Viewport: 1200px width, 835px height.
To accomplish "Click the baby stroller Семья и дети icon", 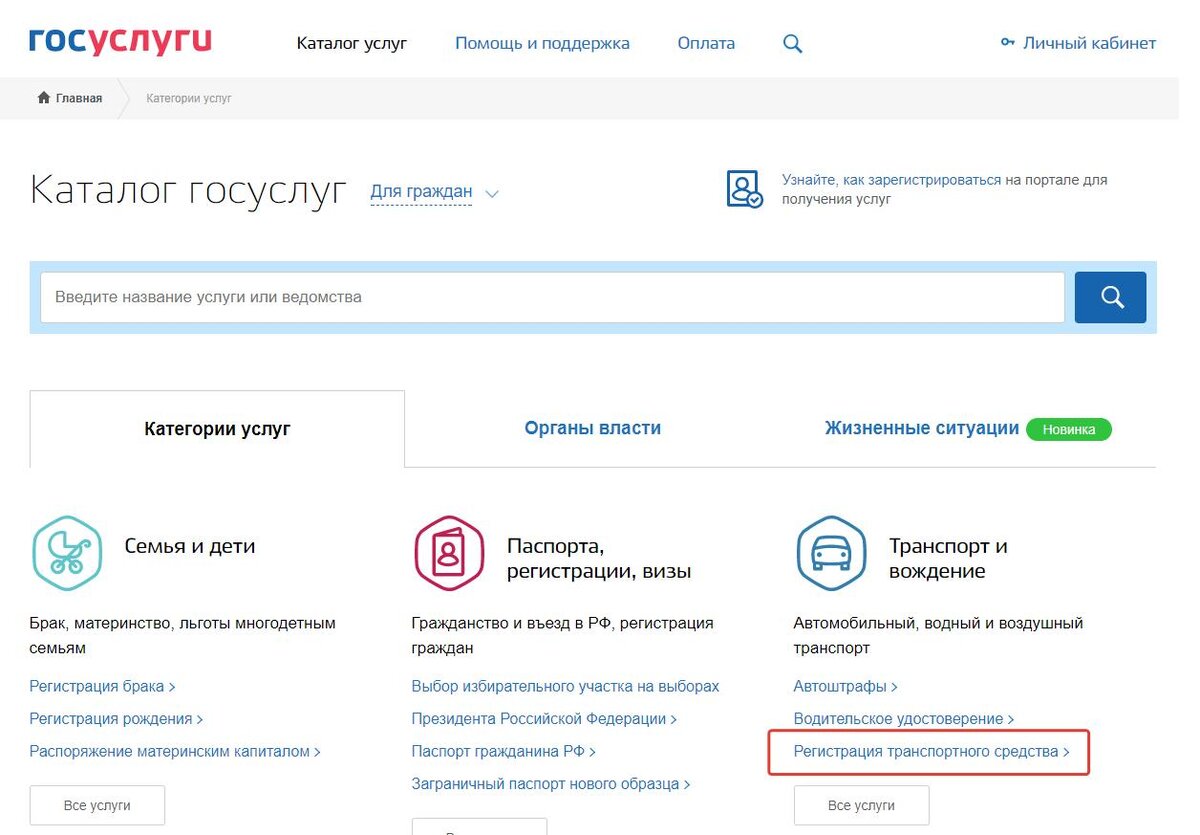I will click(68, 553).
